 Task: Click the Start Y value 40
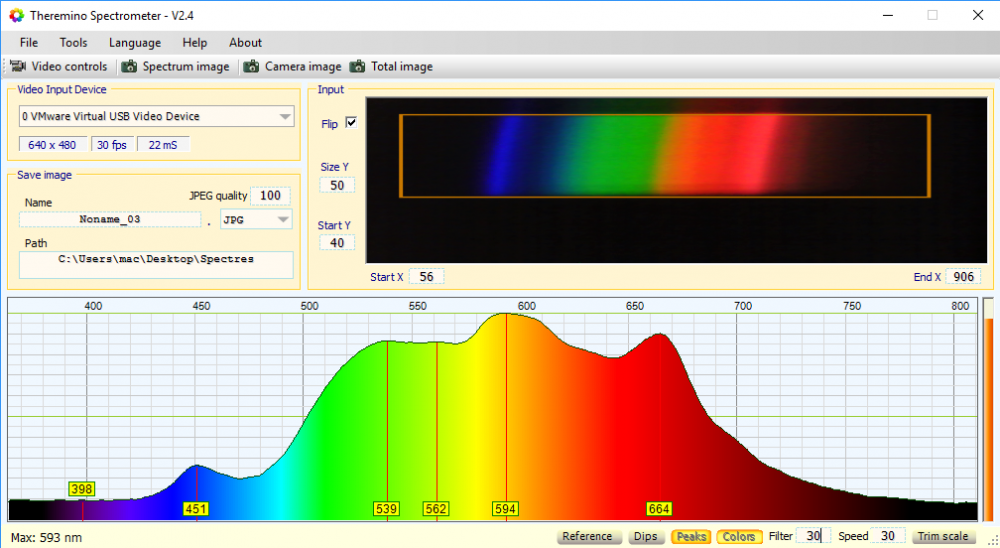[x=337, y=243]
